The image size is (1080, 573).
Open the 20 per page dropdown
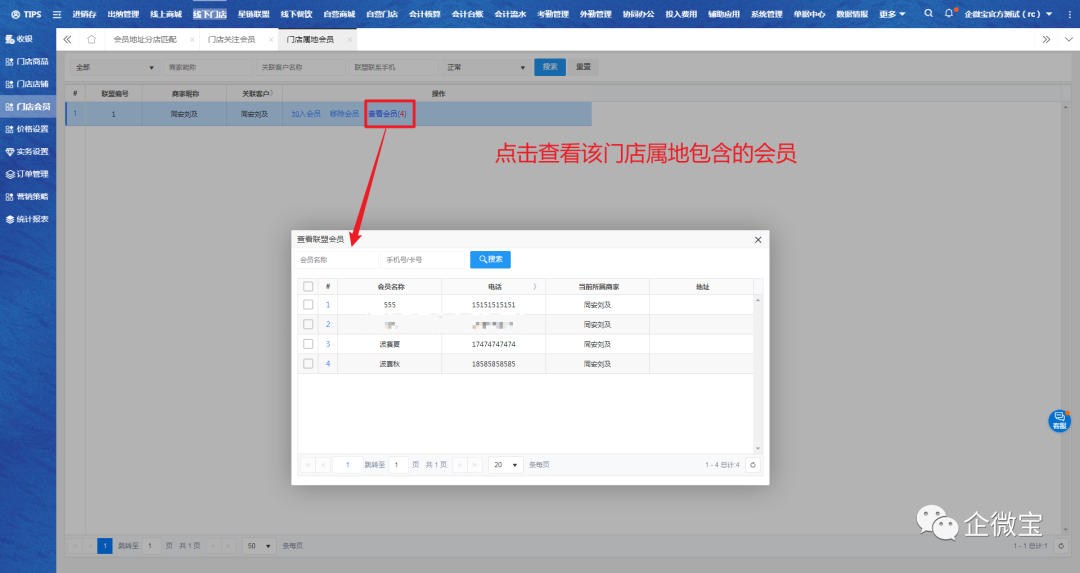point(505,464)
